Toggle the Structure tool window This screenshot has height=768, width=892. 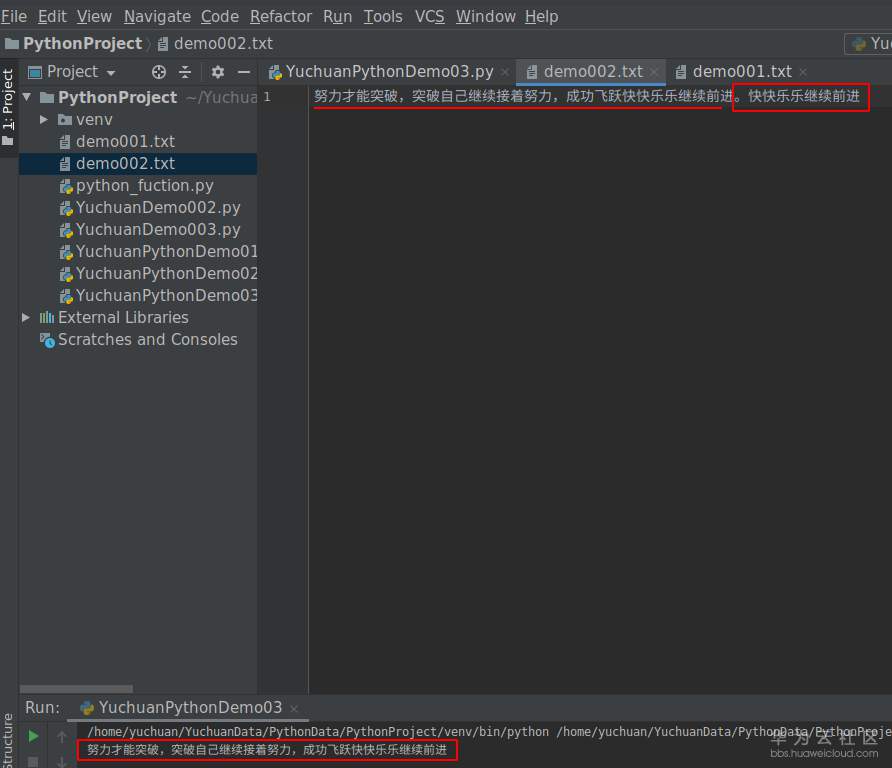click(x=8, y=740)
